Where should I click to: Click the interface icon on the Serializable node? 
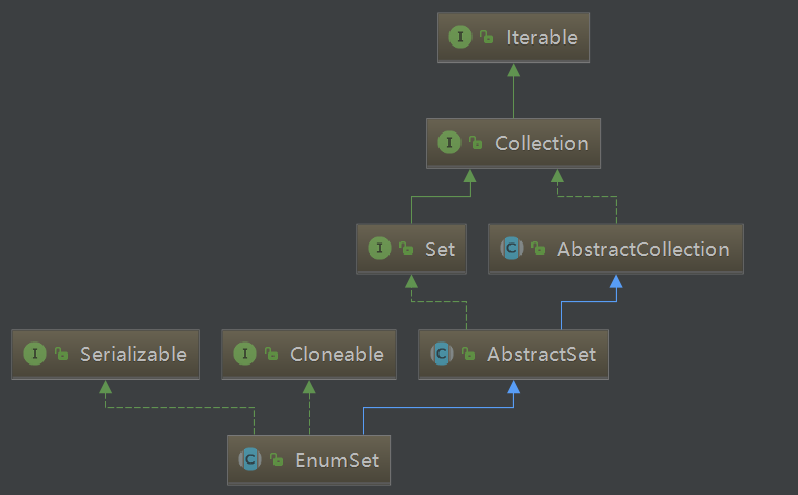click(35, 354)
